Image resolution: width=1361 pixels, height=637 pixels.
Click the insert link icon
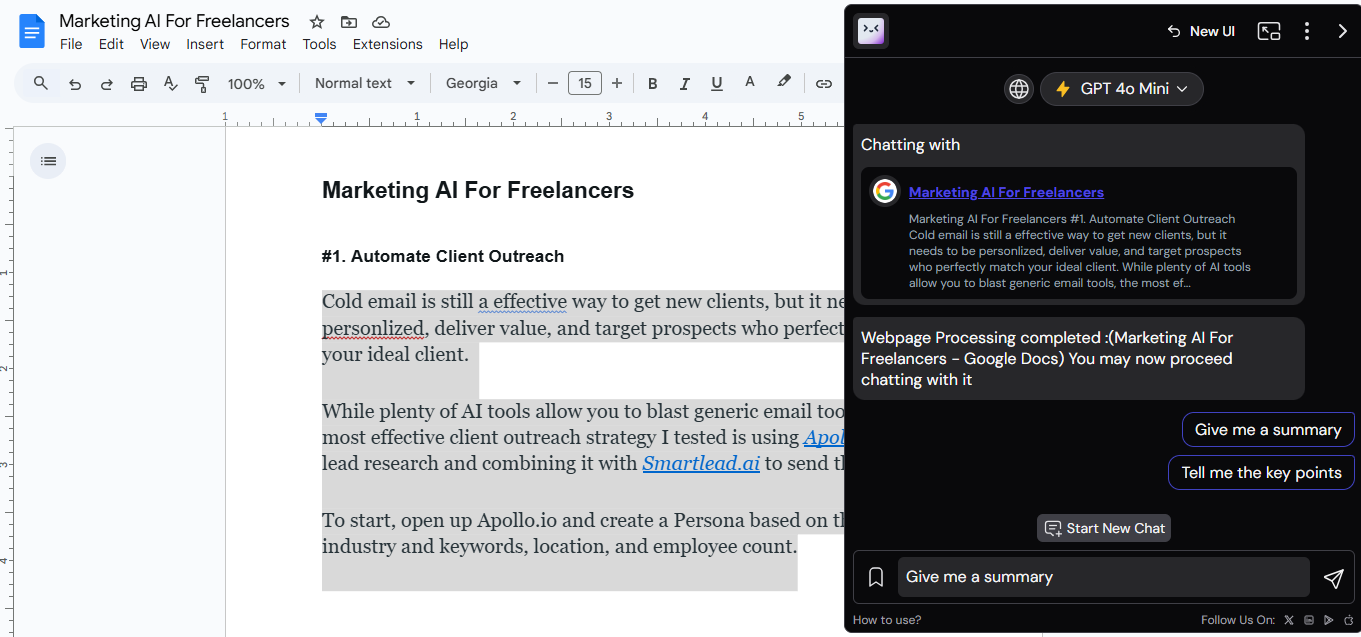tap(823, 84)
